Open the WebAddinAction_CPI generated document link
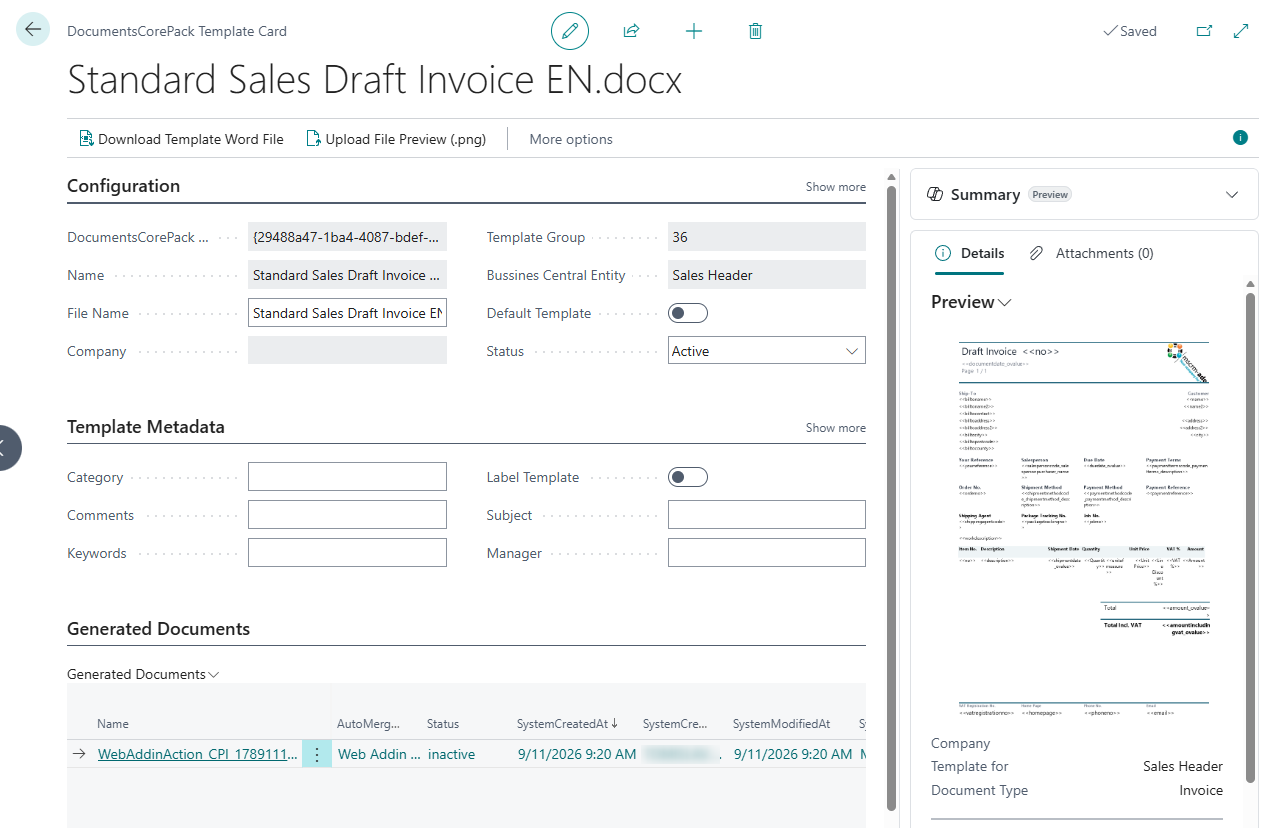Screen dimensions: 1278x828 [x=199, y=755]
